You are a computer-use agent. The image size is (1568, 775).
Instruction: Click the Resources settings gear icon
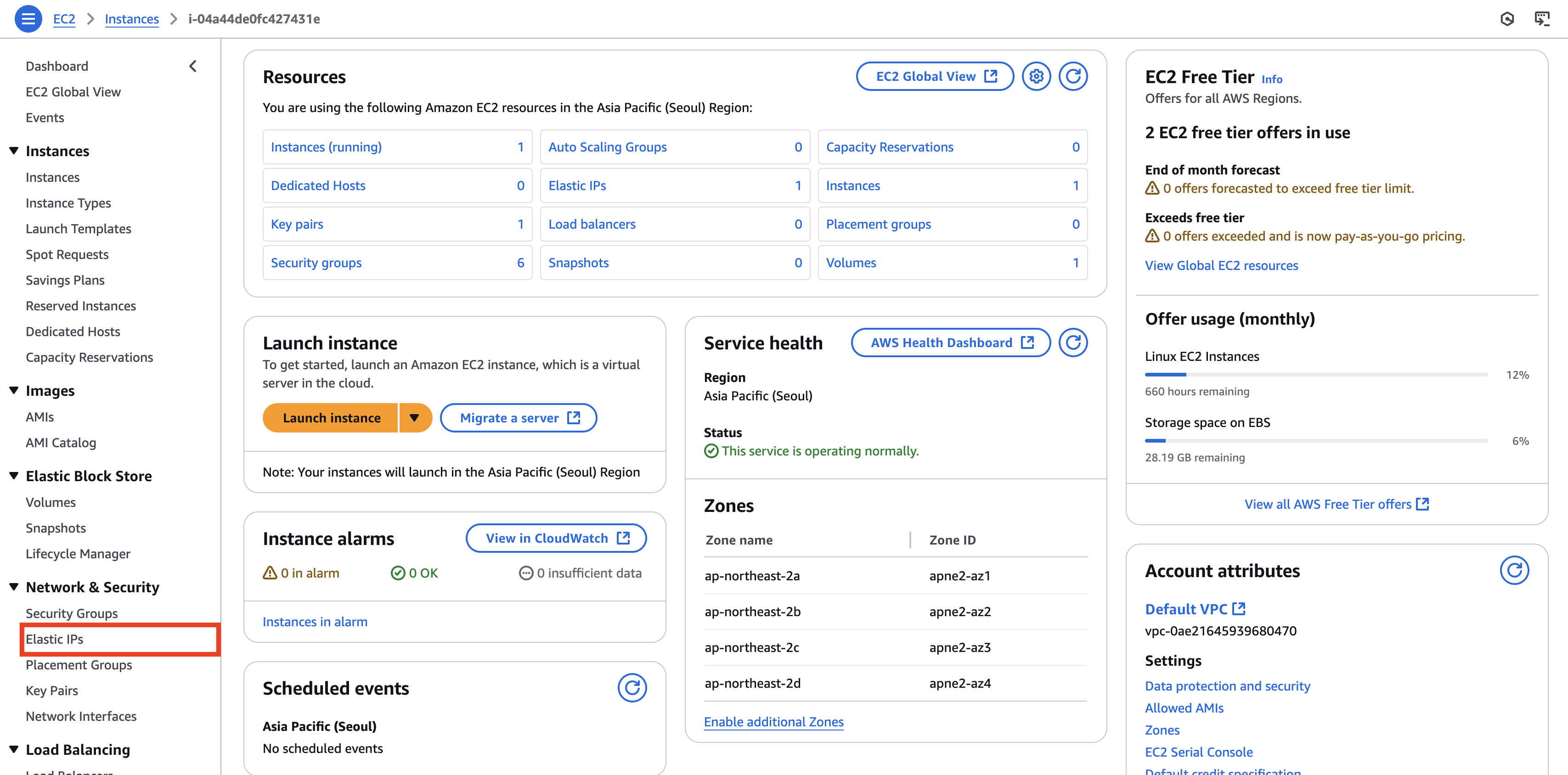click(x=1036, y=77)
